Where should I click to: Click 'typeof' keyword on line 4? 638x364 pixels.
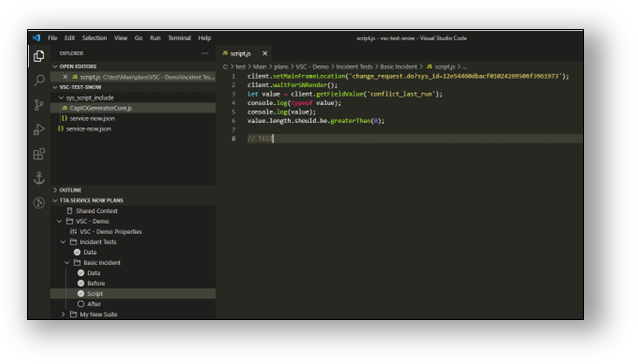pos(302,103)
